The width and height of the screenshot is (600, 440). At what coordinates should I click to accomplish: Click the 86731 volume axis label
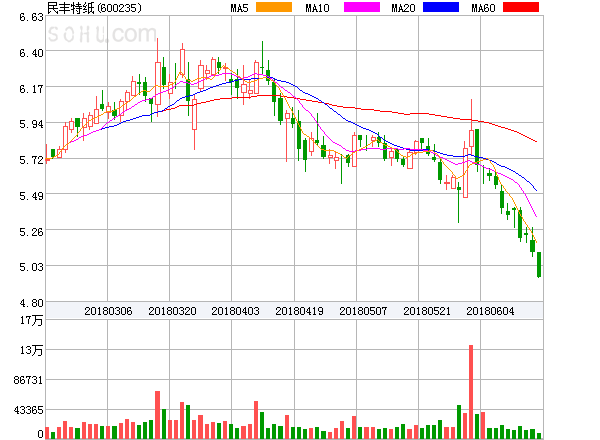(x=27, y=381)
